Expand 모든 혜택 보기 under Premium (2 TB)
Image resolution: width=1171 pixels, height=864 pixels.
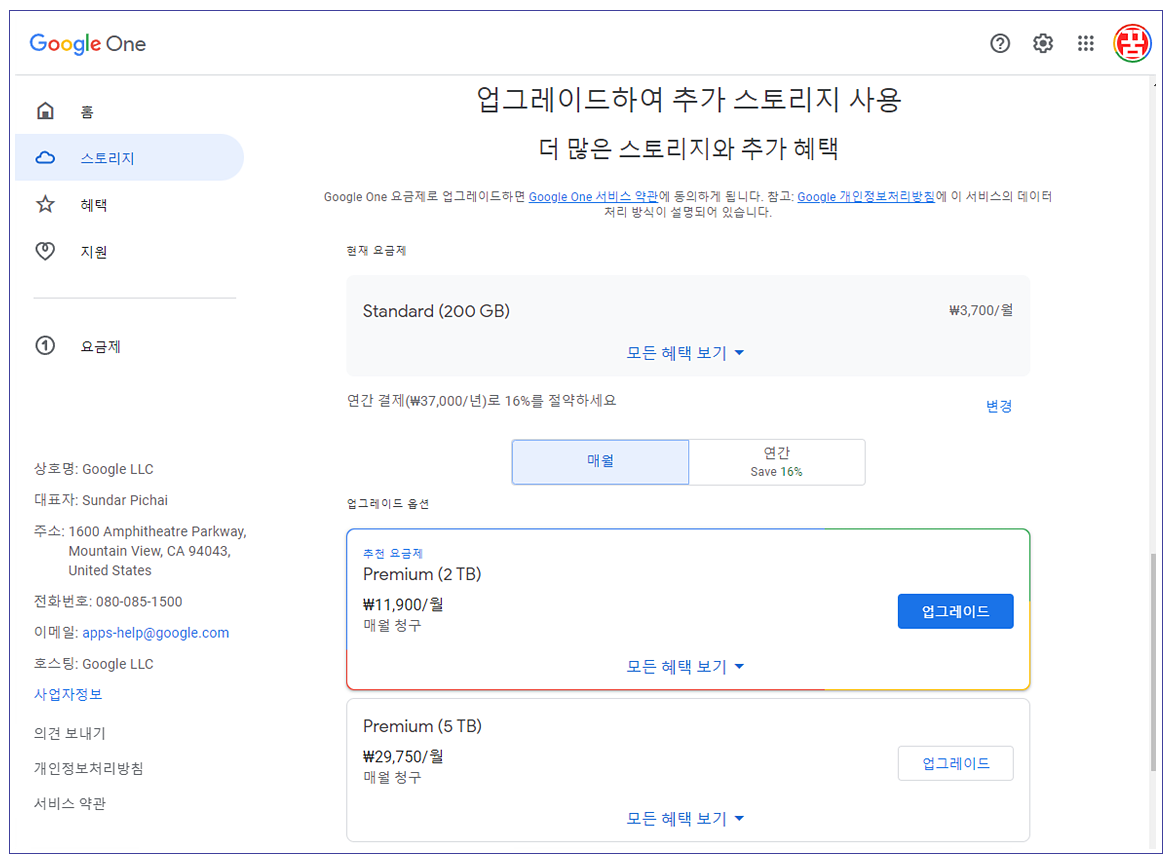(685, 666)
